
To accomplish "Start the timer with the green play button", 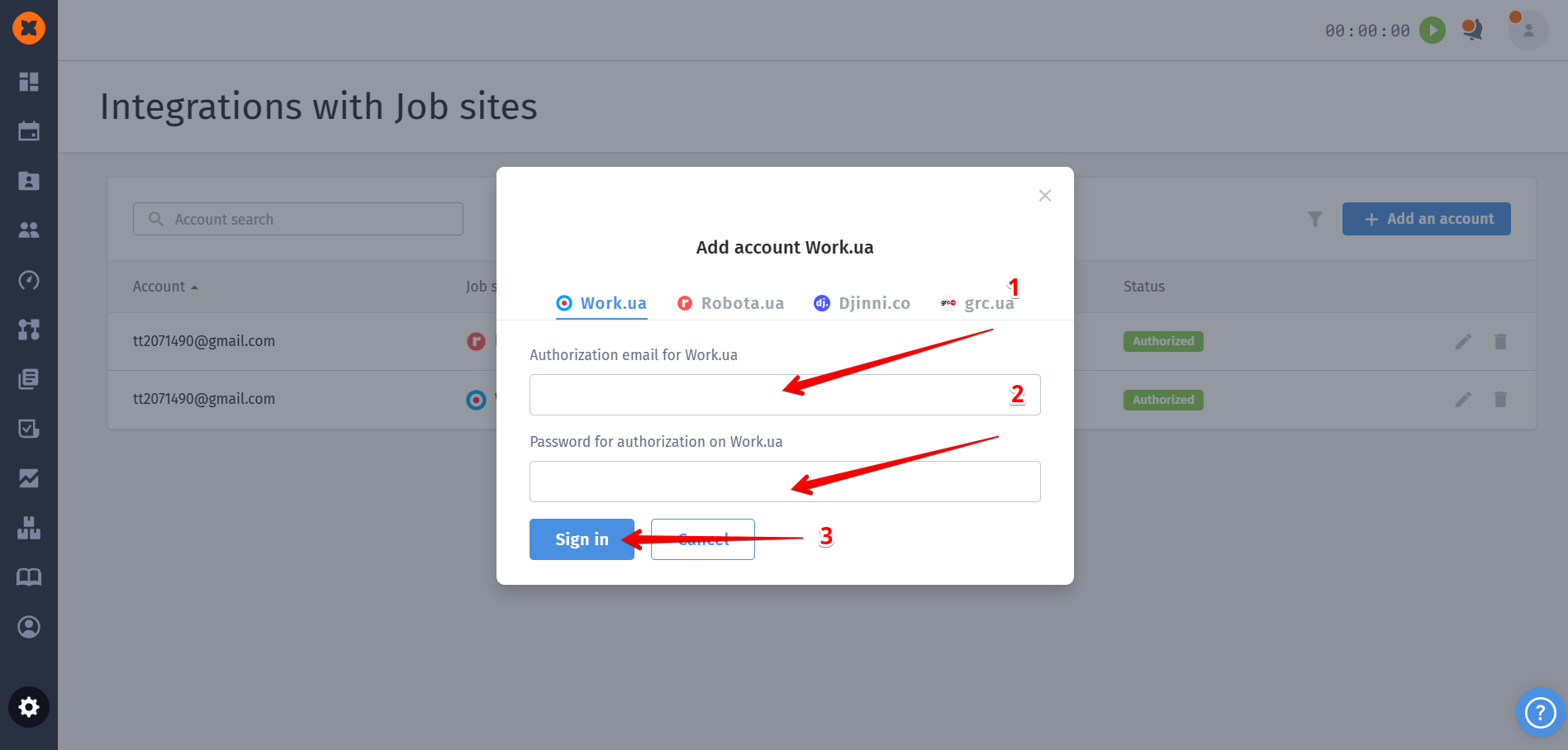I will [1433, 31].
